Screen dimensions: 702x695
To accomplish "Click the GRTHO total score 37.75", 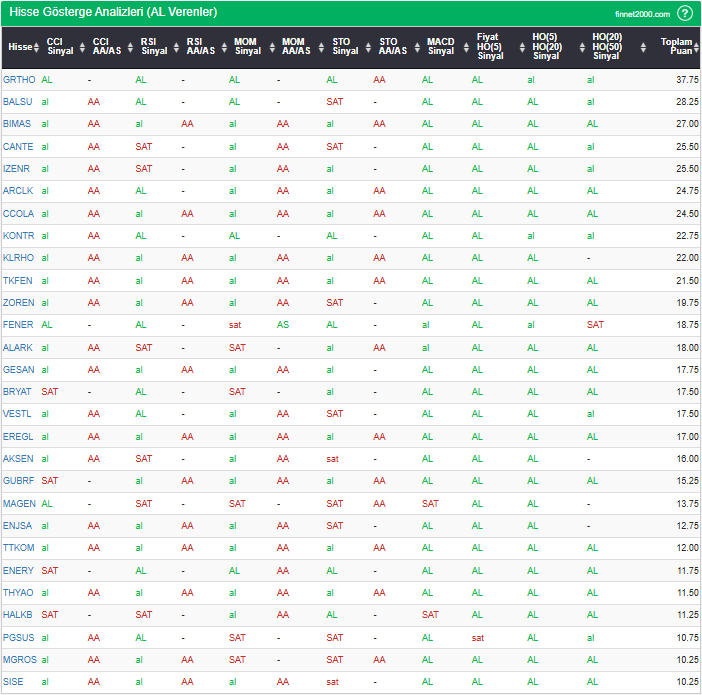I will pos(686,79).
